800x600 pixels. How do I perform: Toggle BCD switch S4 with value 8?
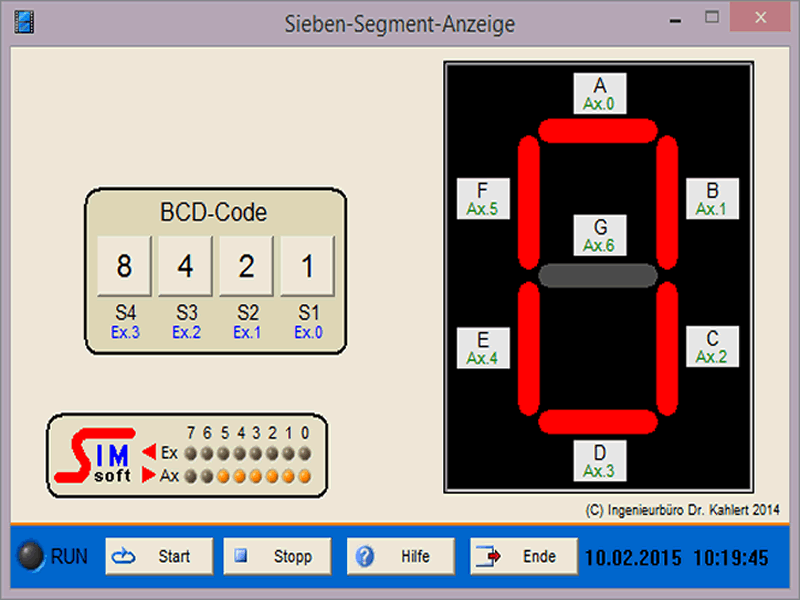(x=124, y=266)
